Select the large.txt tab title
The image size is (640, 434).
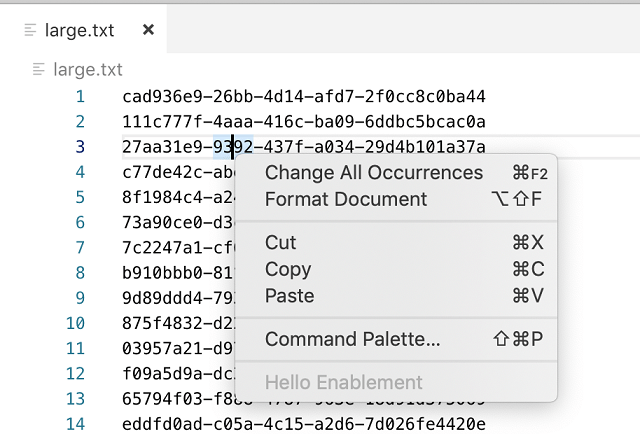click(x=80, y=30)
